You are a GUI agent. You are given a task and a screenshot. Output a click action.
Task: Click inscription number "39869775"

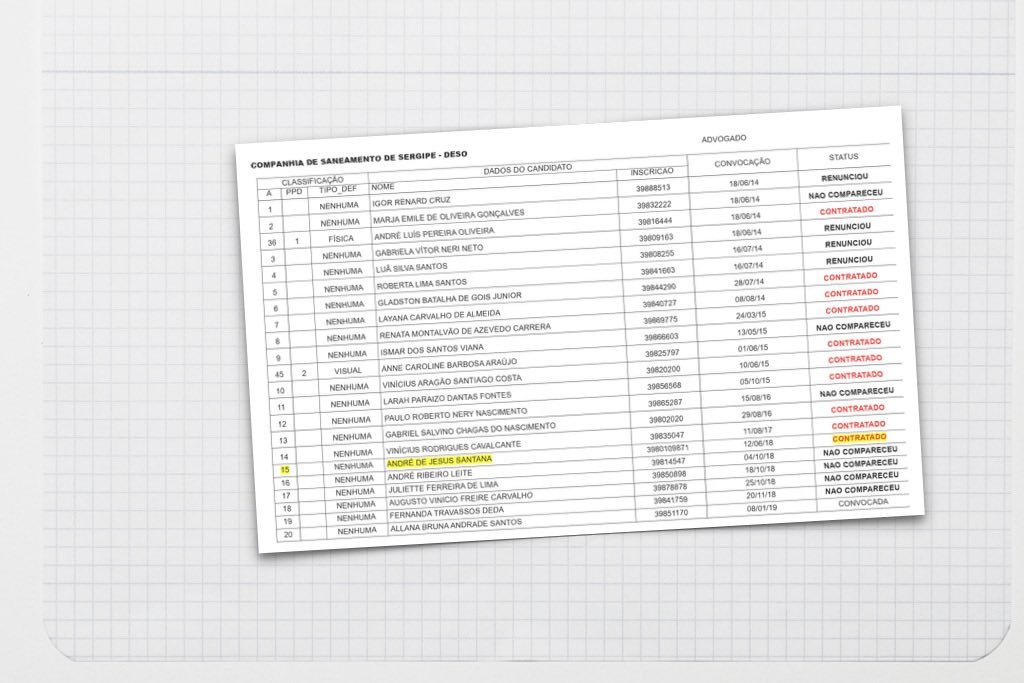pos(660,321)
